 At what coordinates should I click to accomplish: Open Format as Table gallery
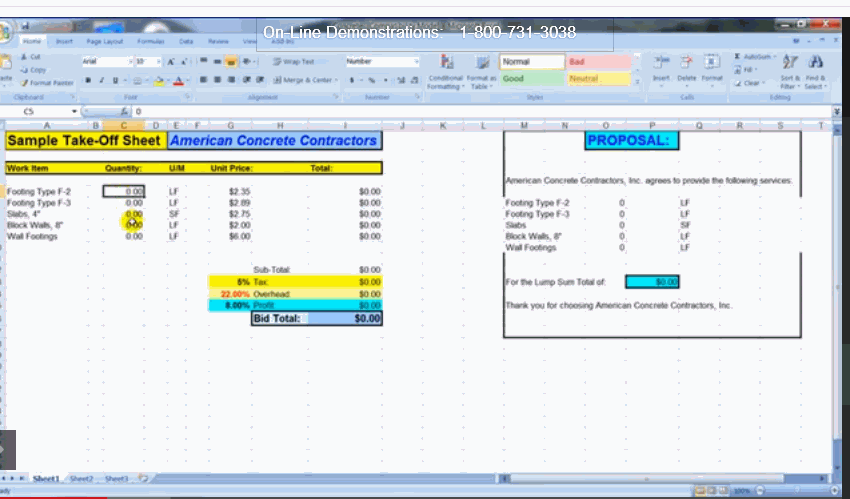tap(481, 72)
